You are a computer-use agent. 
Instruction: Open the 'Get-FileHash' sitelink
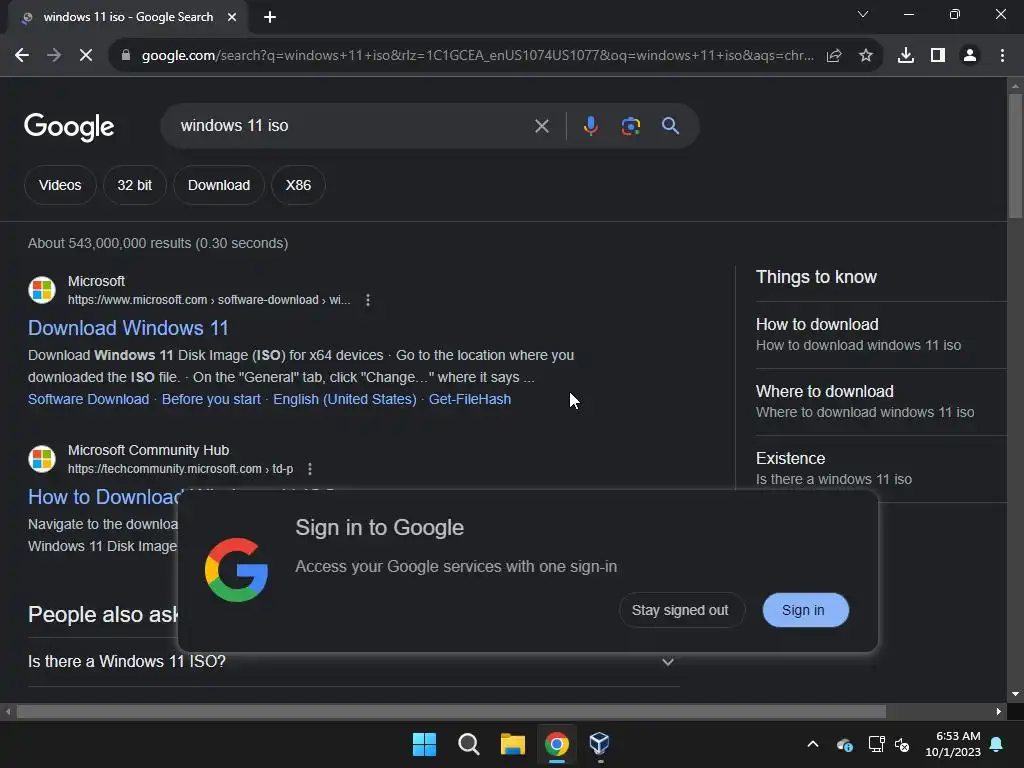pyautogui.click(x=470, y=399)
